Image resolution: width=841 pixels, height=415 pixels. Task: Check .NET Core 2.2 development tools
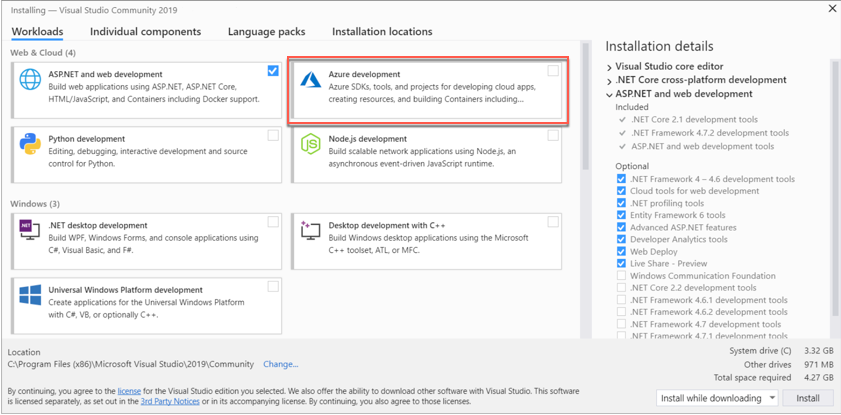[621, 287]
